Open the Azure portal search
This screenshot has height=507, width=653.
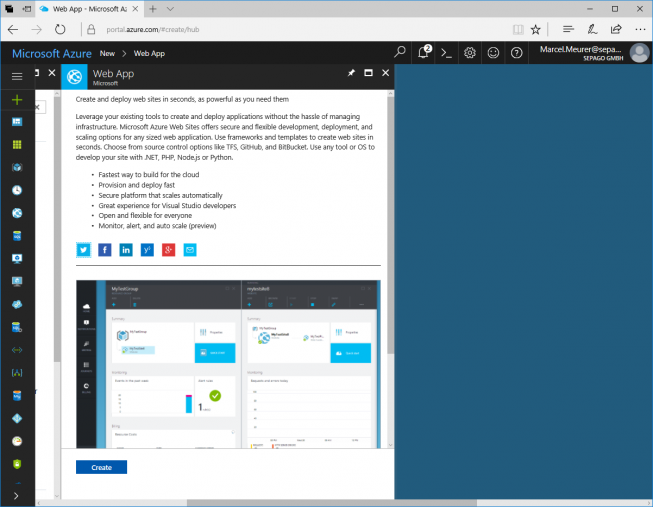400,52
